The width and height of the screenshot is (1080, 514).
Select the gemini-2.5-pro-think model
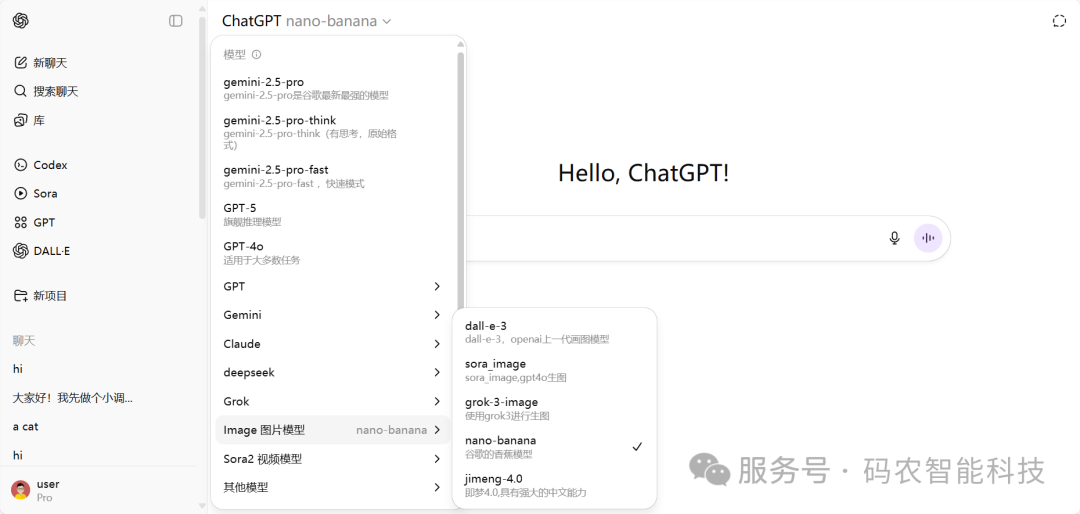click(333, 132)
